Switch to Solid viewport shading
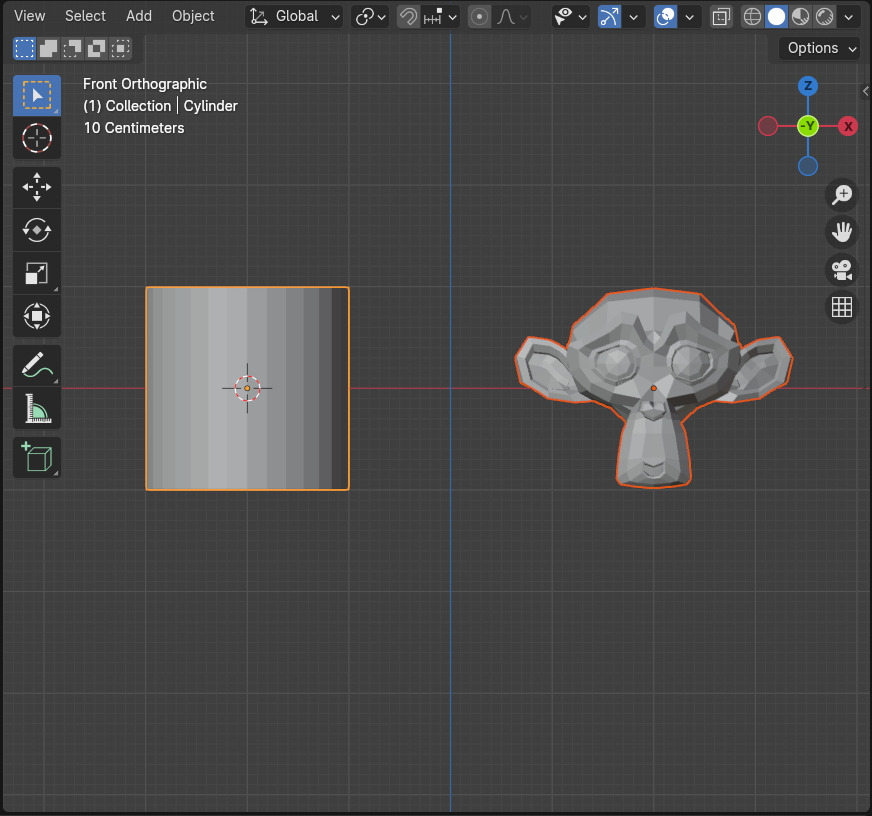 776,17
